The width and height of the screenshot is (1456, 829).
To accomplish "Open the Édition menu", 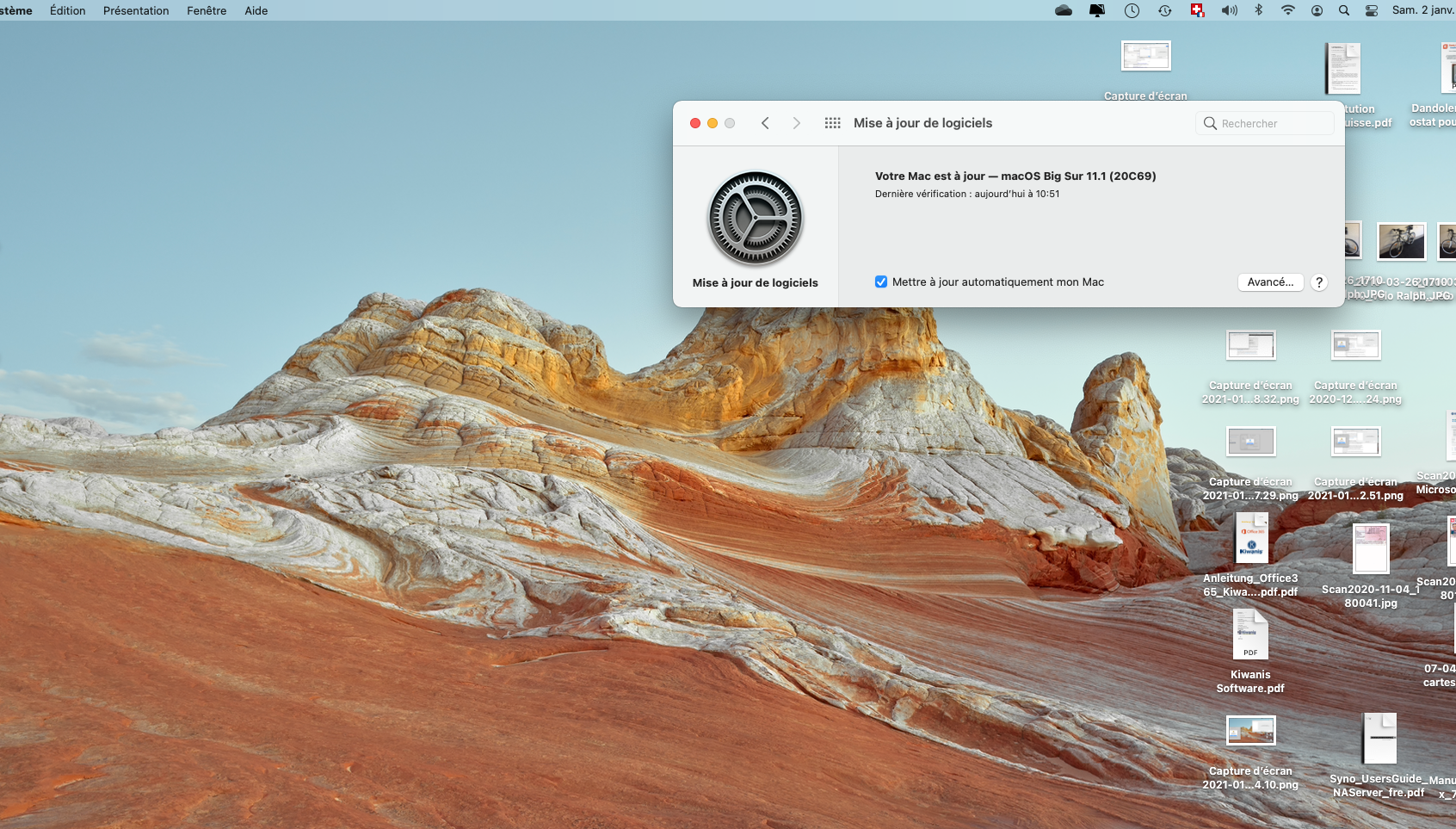I will 68,10.
